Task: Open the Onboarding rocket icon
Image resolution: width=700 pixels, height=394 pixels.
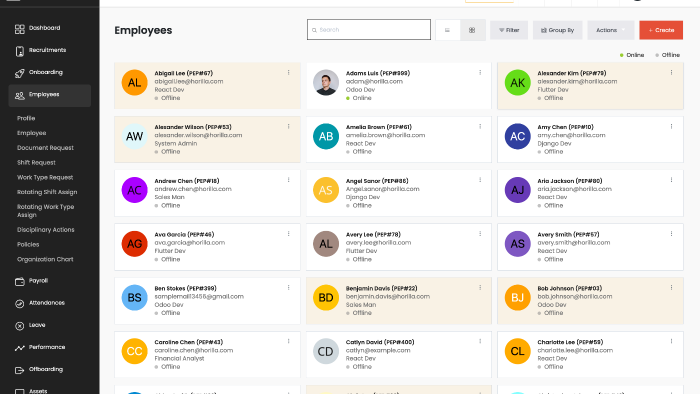Action: click(19, 73)
